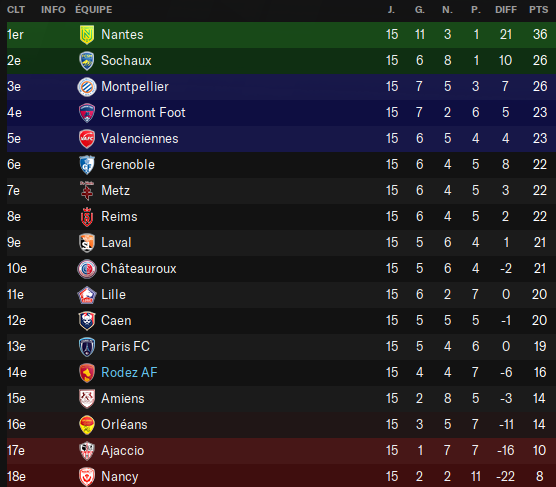Click the Reims red badge
This screenshot has height=487, width=556.
pyautogui.click(x=87, y=217)
